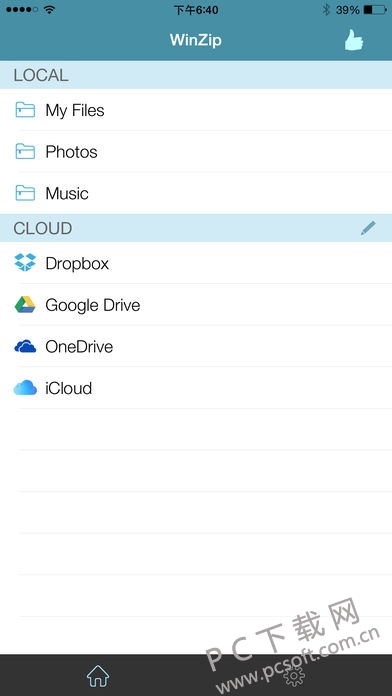The width and height of the screenshot is (392, 696).
Task: Tap the iCloud cloud icon
Action: (25, 388)
